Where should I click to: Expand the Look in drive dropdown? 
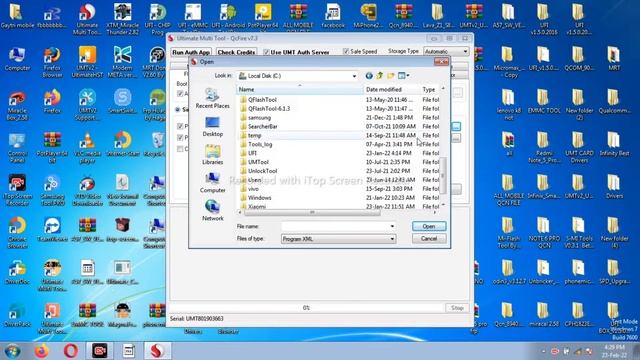354,76
